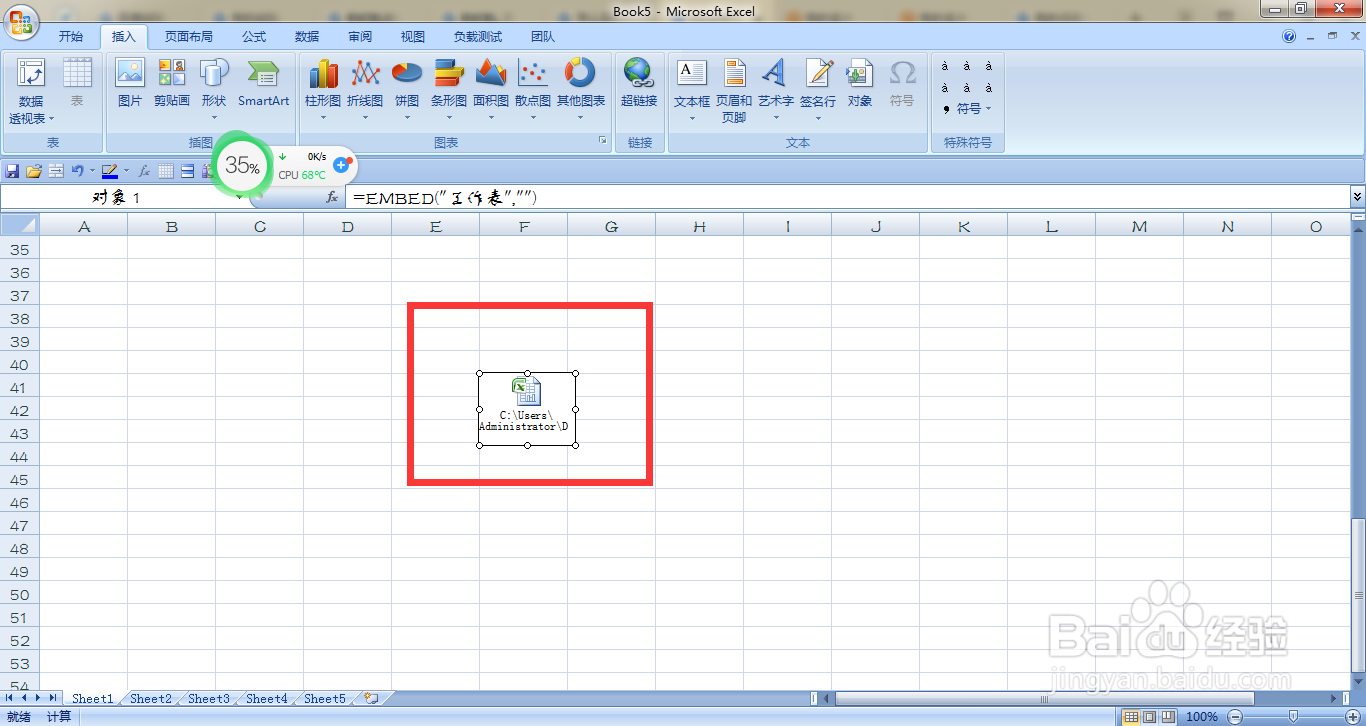
Task: Open the line color dropdown arrow in quick toolbar
Action: point(126,171)
